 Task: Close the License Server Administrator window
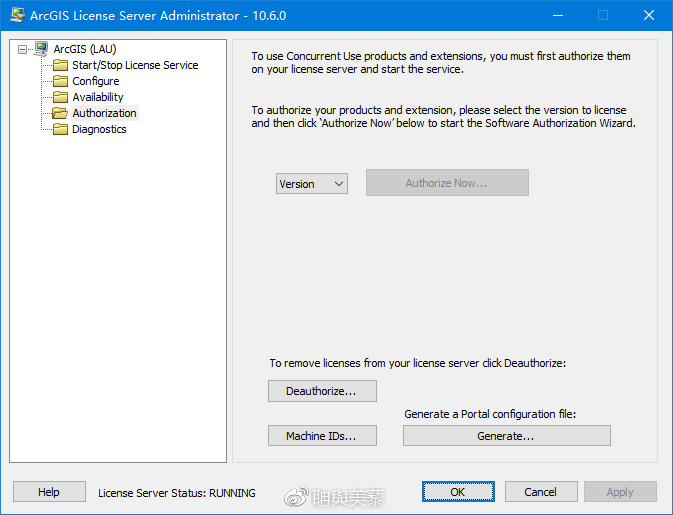(x=649, y=15)
